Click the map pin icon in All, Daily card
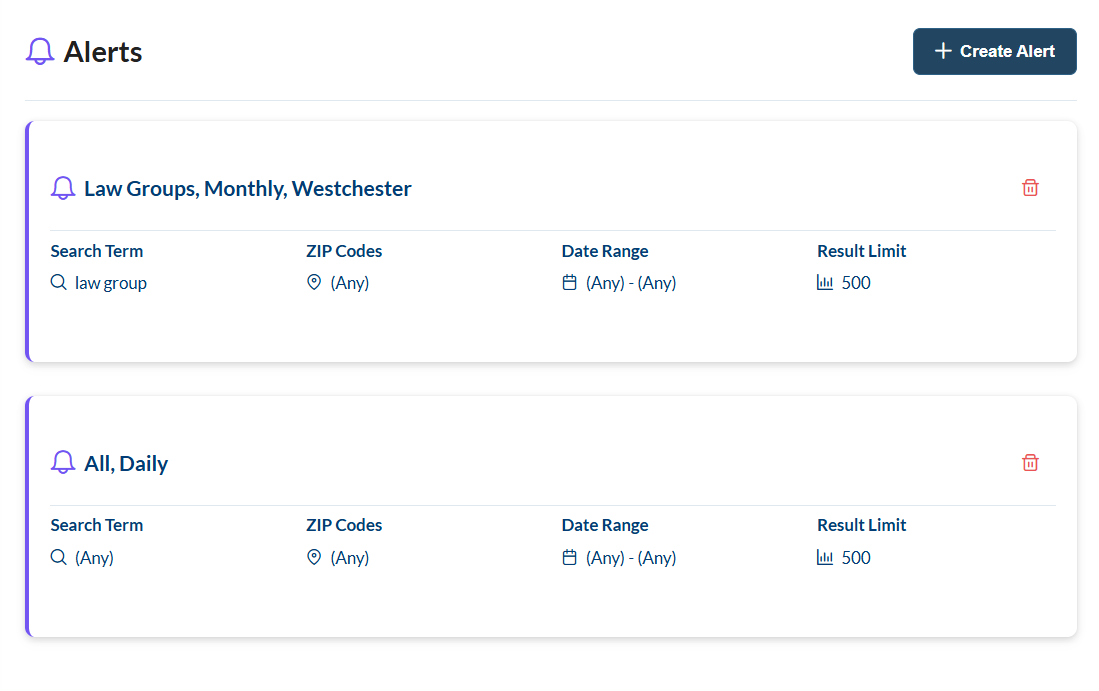The height and width of the screenshot is (691, 1099). [x=314, y=557]
